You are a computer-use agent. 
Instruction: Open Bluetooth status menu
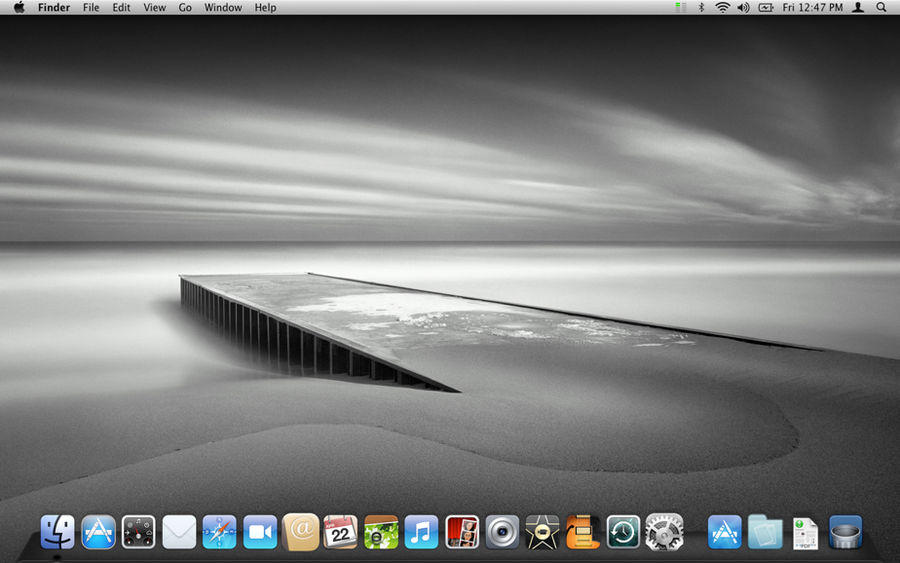point(701,7)
